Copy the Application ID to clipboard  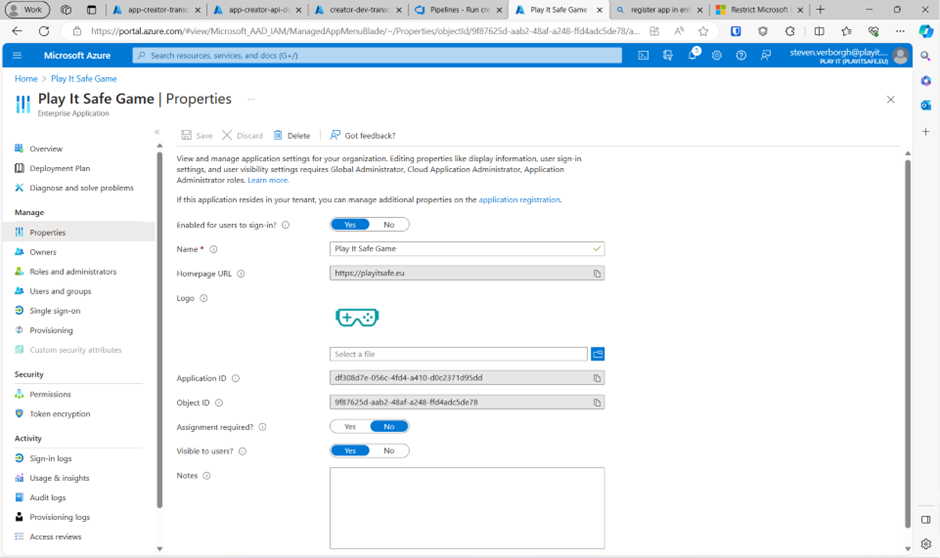coord(597,379)
